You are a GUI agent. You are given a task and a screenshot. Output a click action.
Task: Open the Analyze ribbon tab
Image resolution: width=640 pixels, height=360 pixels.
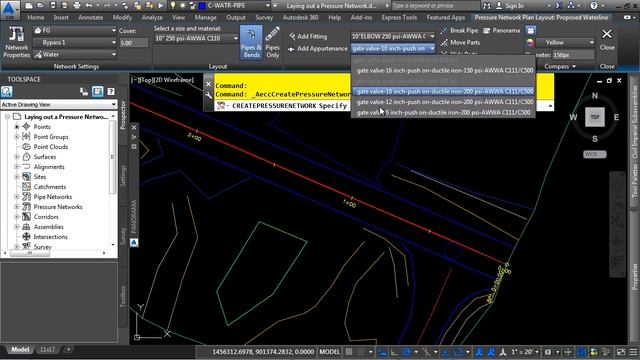[x=152, y=18]
